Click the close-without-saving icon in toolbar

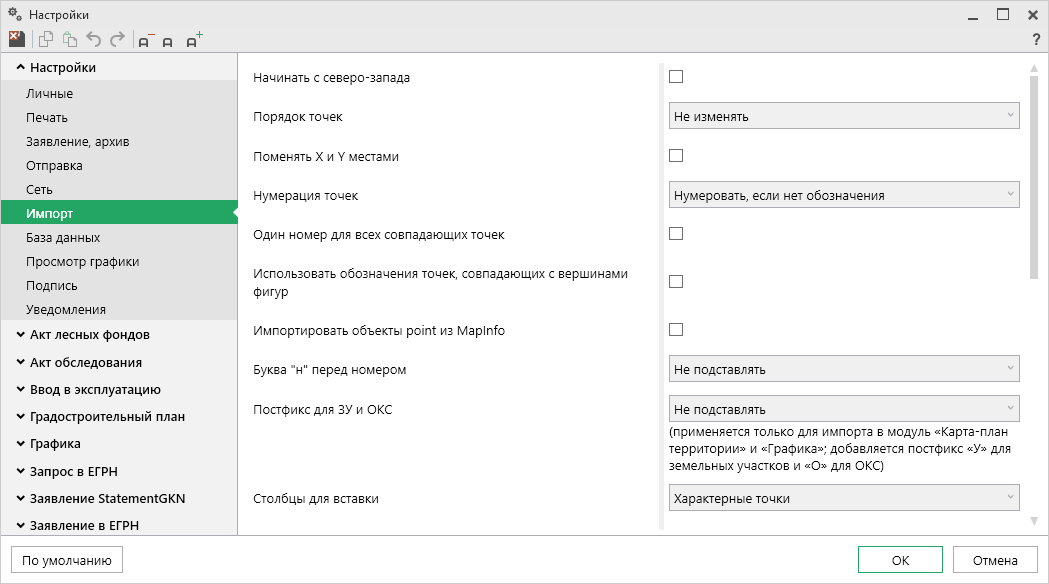point(16,40)
